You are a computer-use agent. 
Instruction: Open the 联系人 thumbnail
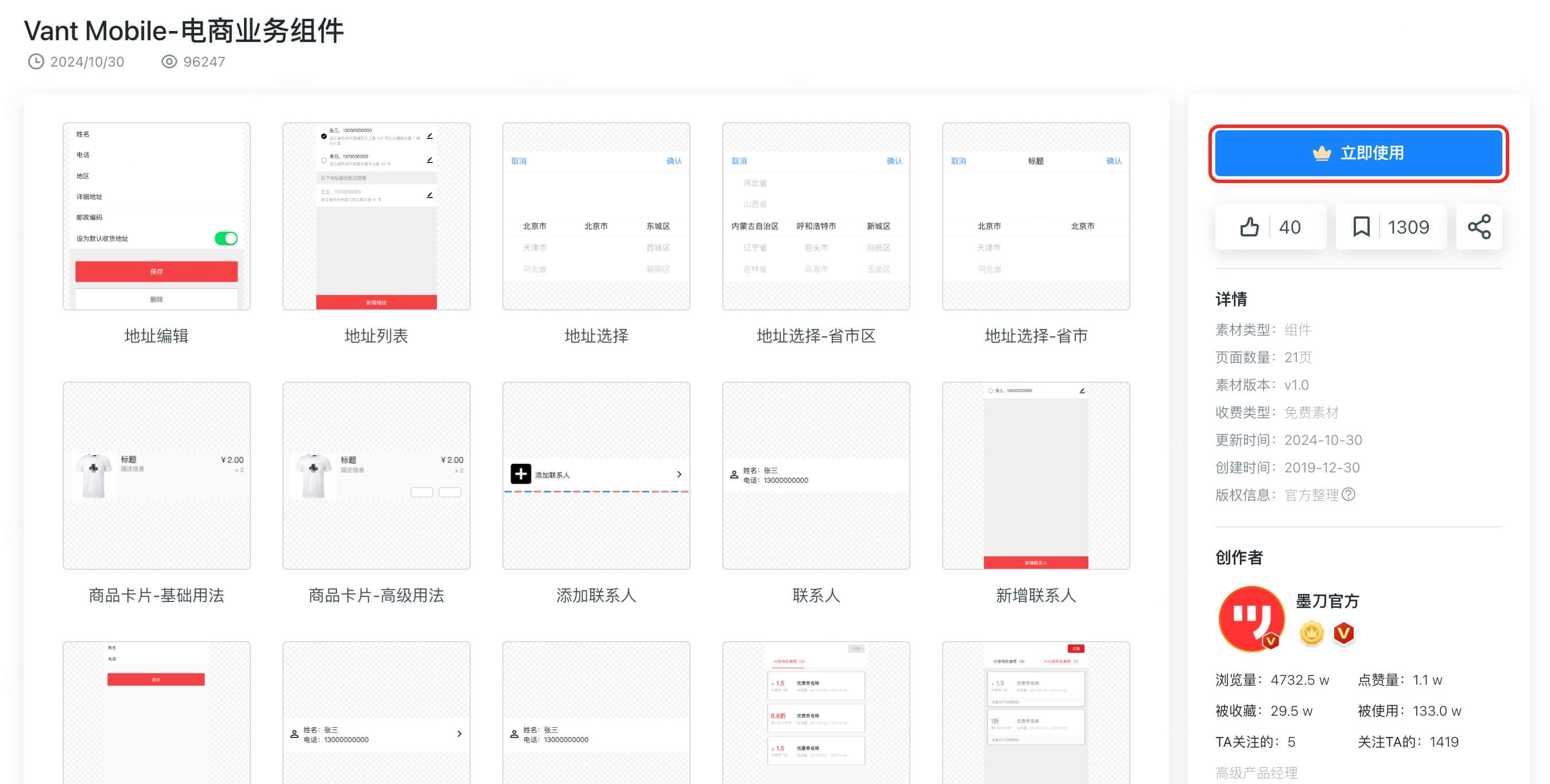[816, 475]
